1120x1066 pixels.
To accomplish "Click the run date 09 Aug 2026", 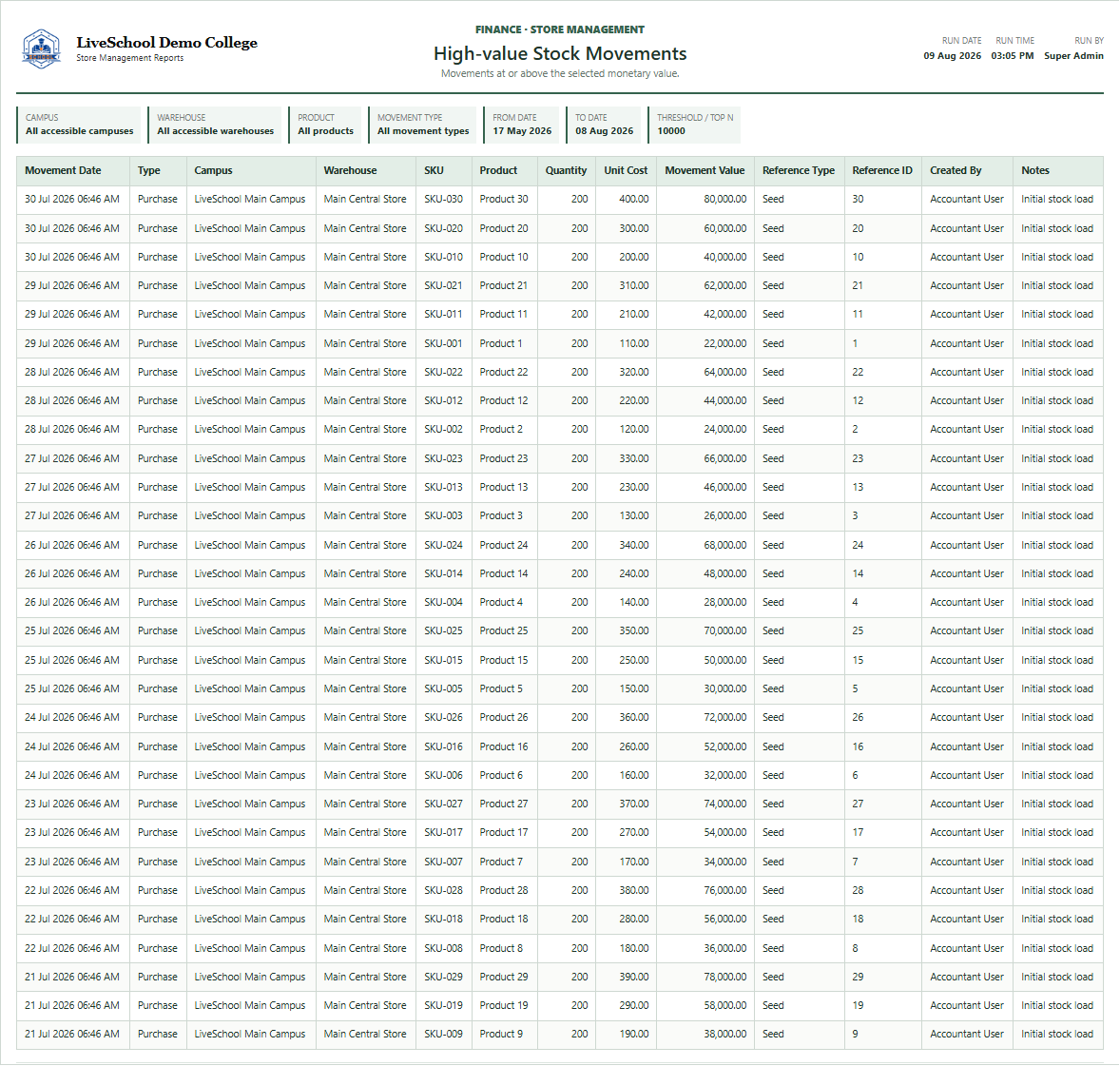I will [x=952, y=56].
